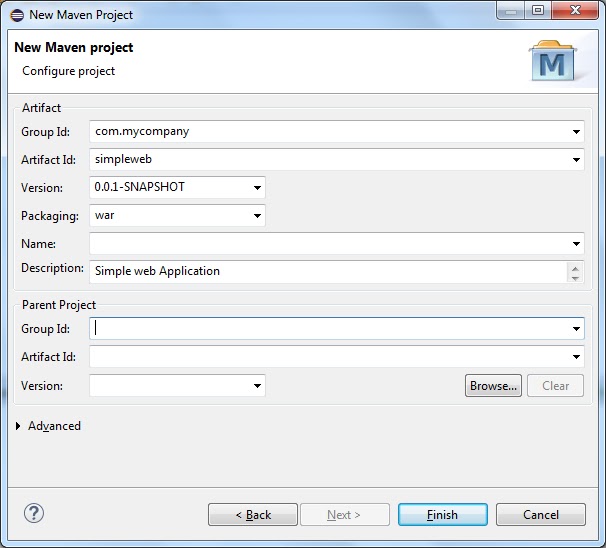Viewport: 606px width, 548px height.
Task: Click the disabled Clear button
Action: pos(555,386)
